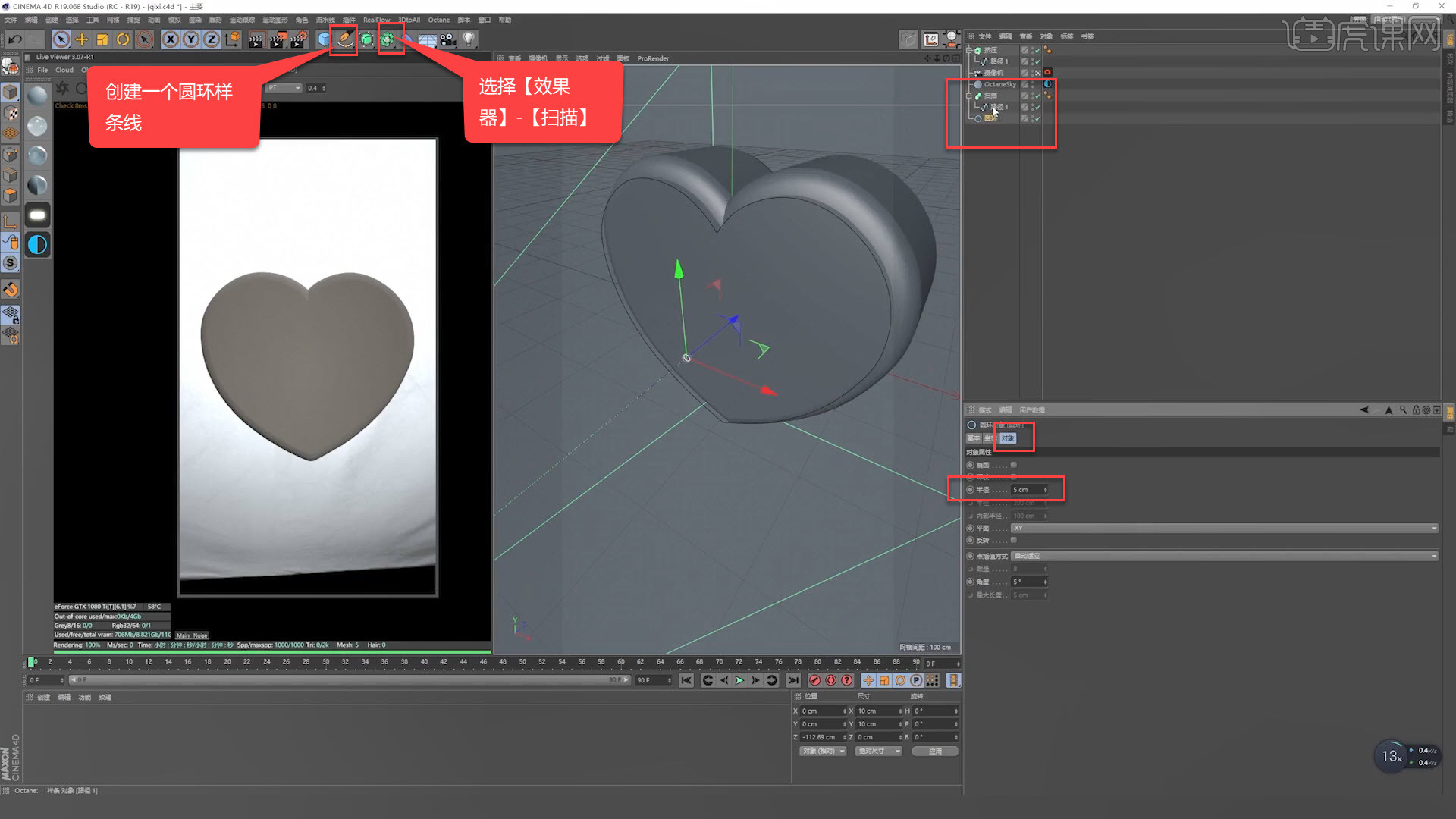The height and width of the screenshot is (819, 1456).
Task: Click attribute manager search magnifier
Action: pos(1403,410)
